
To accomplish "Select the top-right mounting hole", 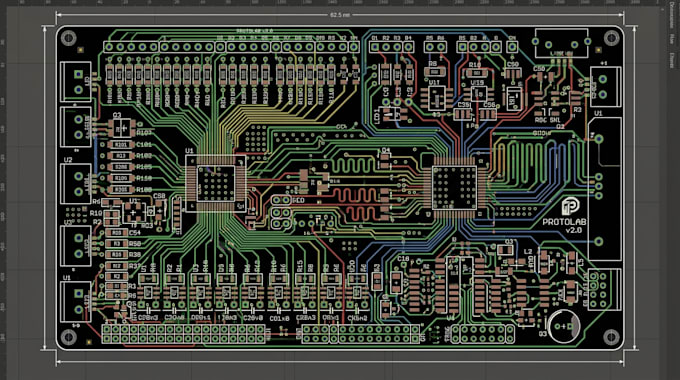I will (611, 38).
